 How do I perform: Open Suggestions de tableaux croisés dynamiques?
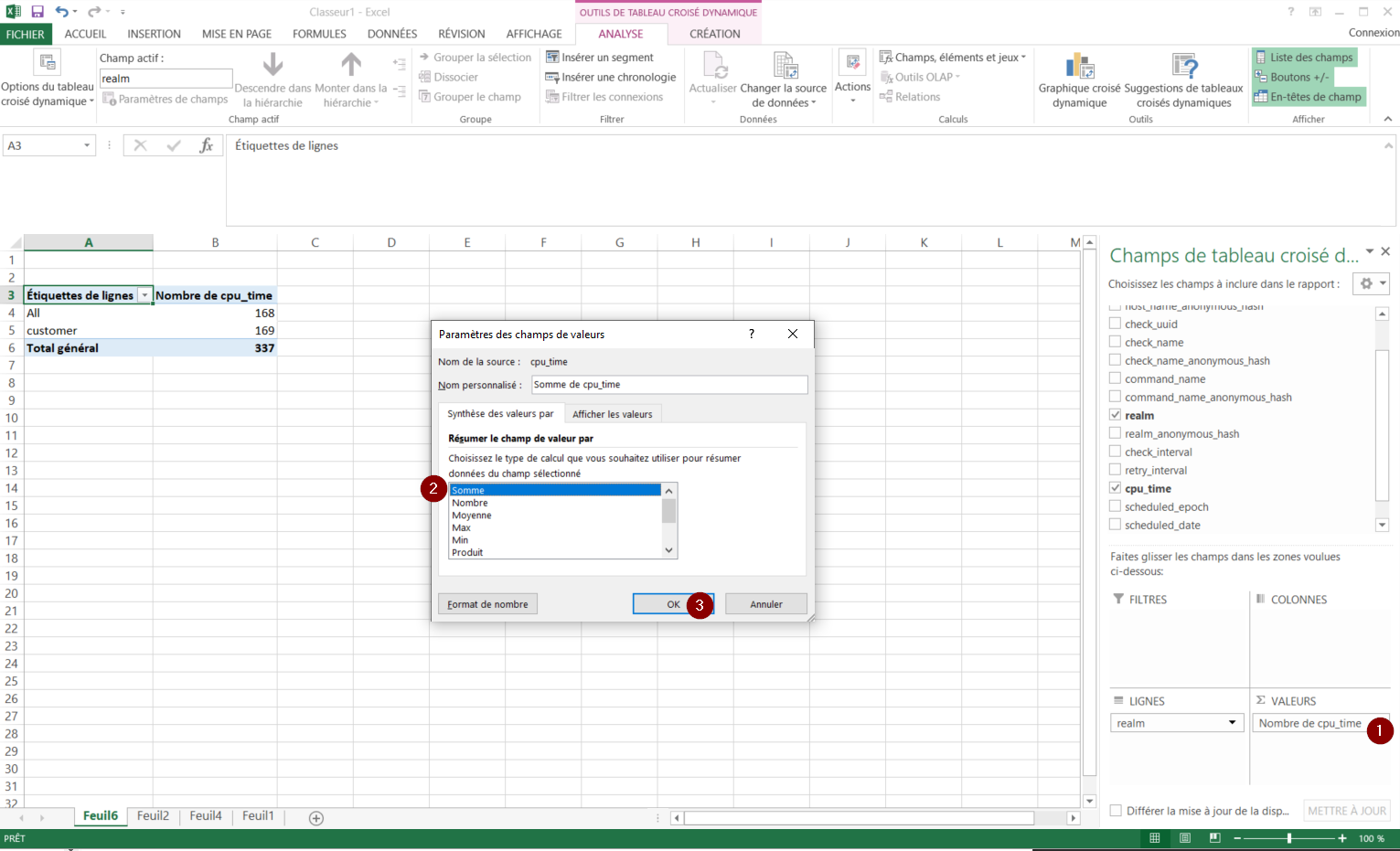1183,67
